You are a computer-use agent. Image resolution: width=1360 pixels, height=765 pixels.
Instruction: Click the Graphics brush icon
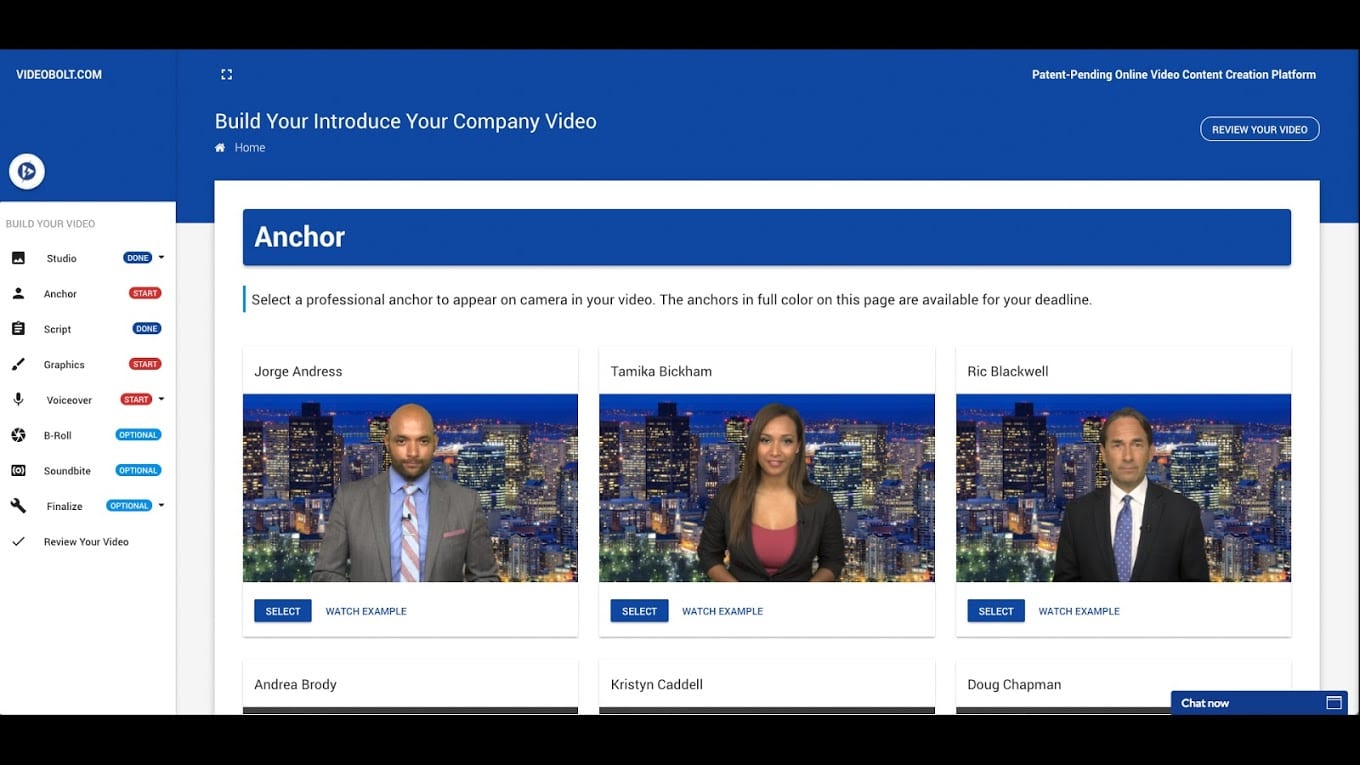18,364
